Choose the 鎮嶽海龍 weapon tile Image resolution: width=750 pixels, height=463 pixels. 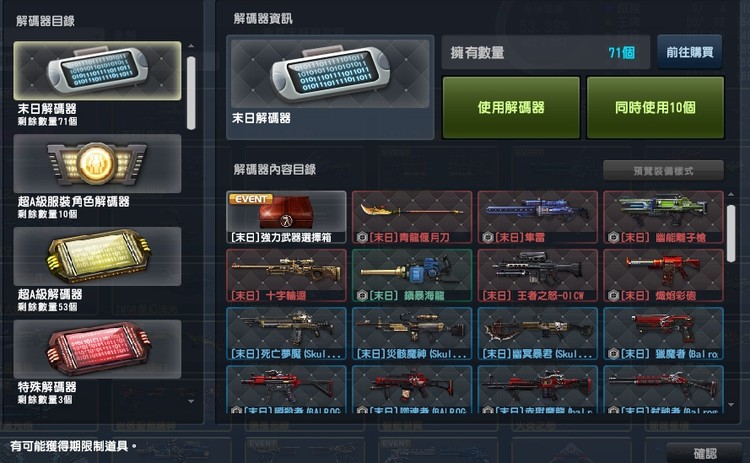coord(412,276)
